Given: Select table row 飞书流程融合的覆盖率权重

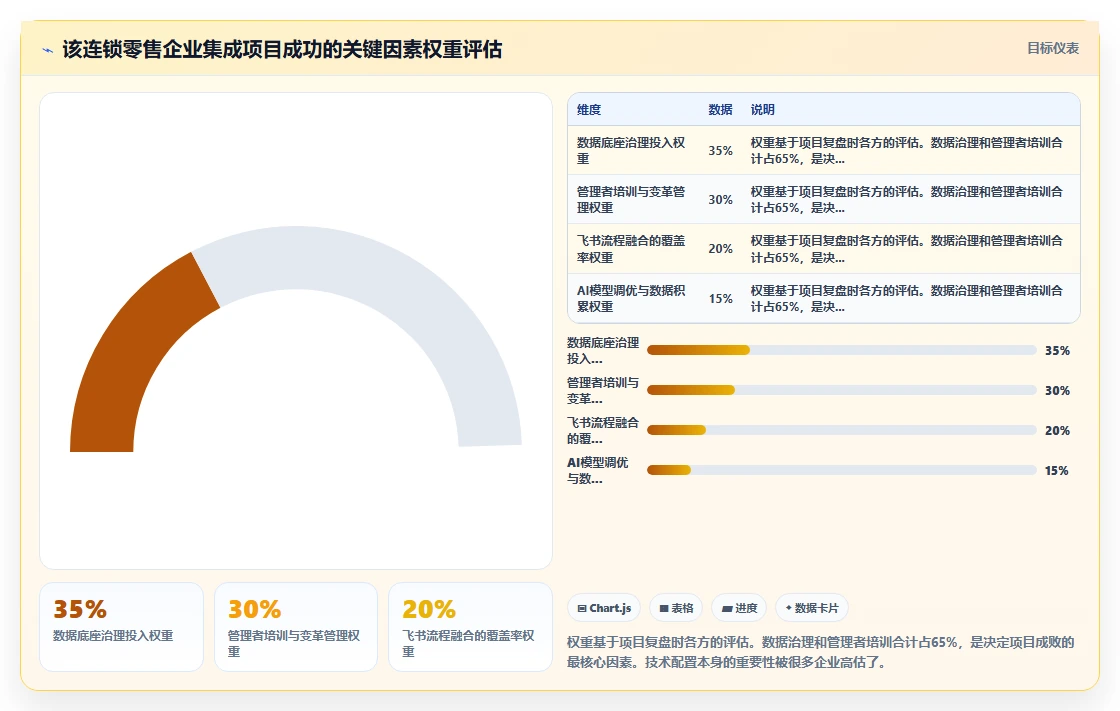Looking at the screenshot, I should click(x=824, y=249).
